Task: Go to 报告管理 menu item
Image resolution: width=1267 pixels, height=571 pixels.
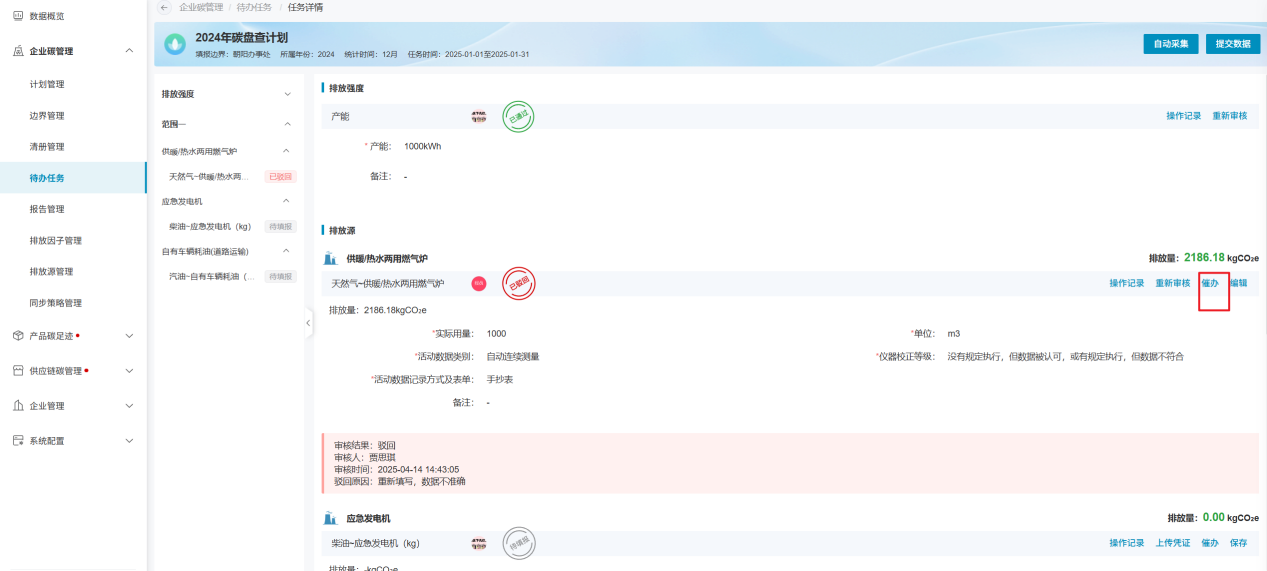Action: coord(47,209)
